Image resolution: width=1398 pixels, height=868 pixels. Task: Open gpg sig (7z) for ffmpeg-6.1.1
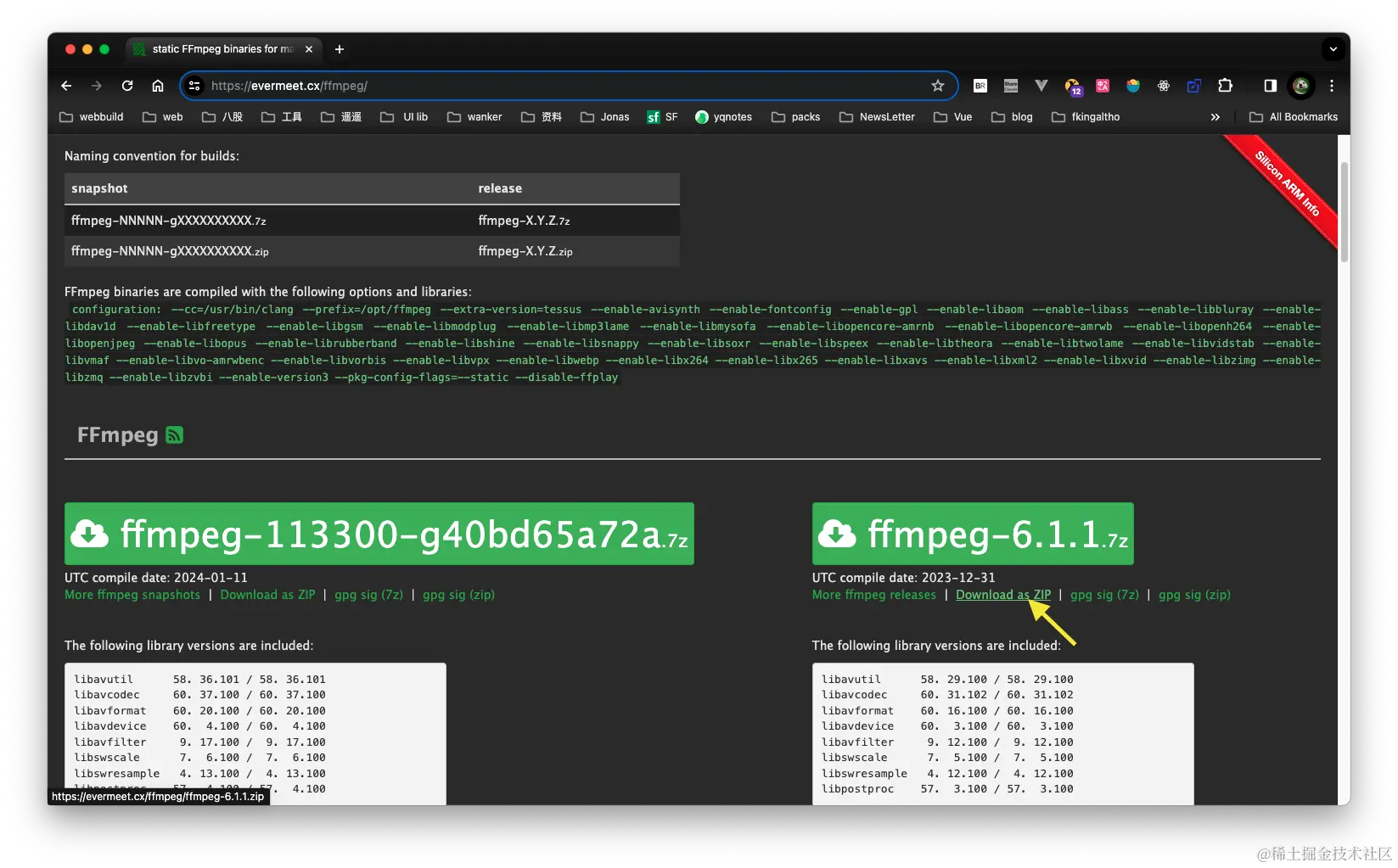click(1104, 595)
